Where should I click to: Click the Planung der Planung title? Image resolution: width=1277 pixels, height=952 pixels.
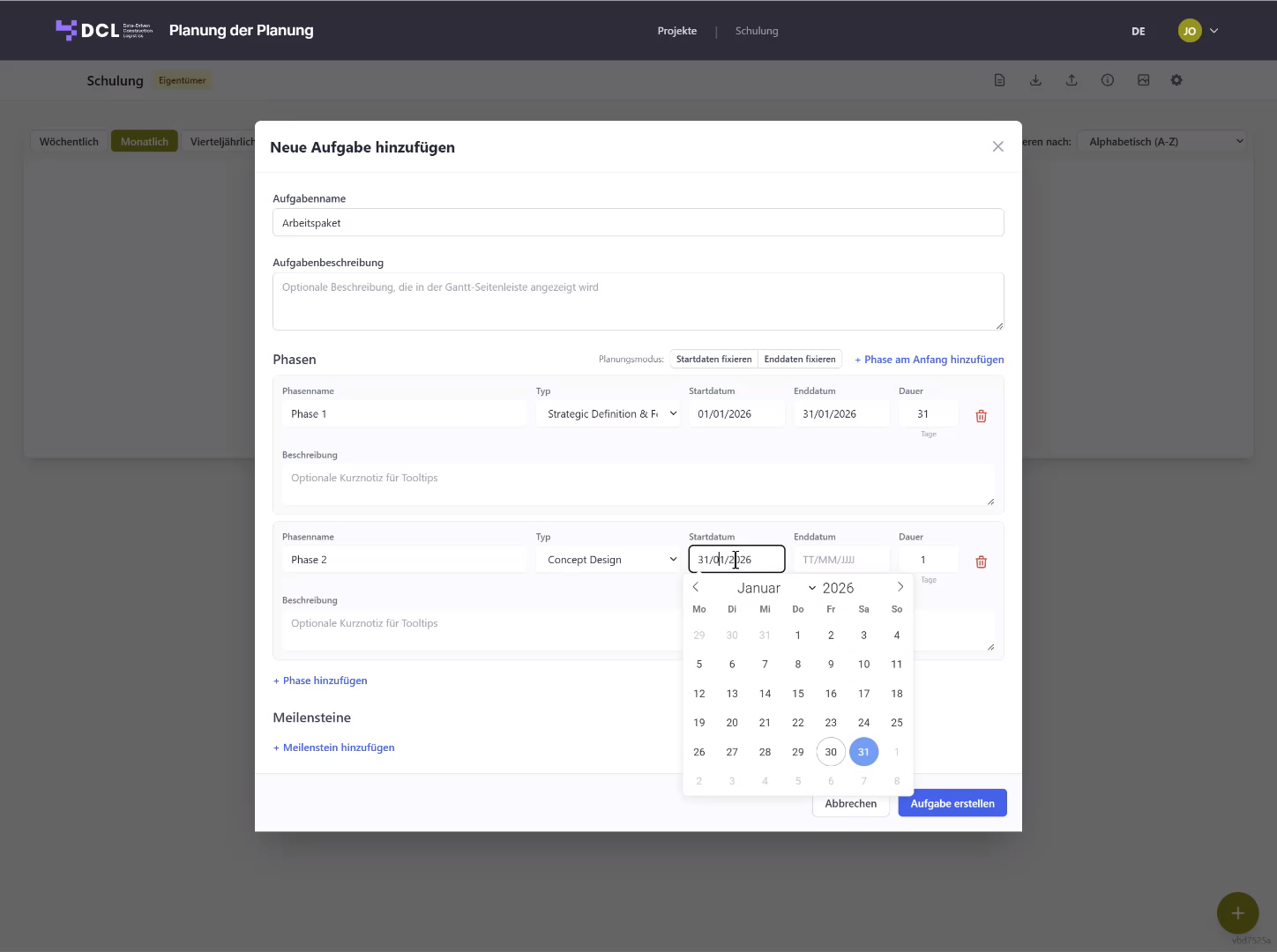[241, 30]
